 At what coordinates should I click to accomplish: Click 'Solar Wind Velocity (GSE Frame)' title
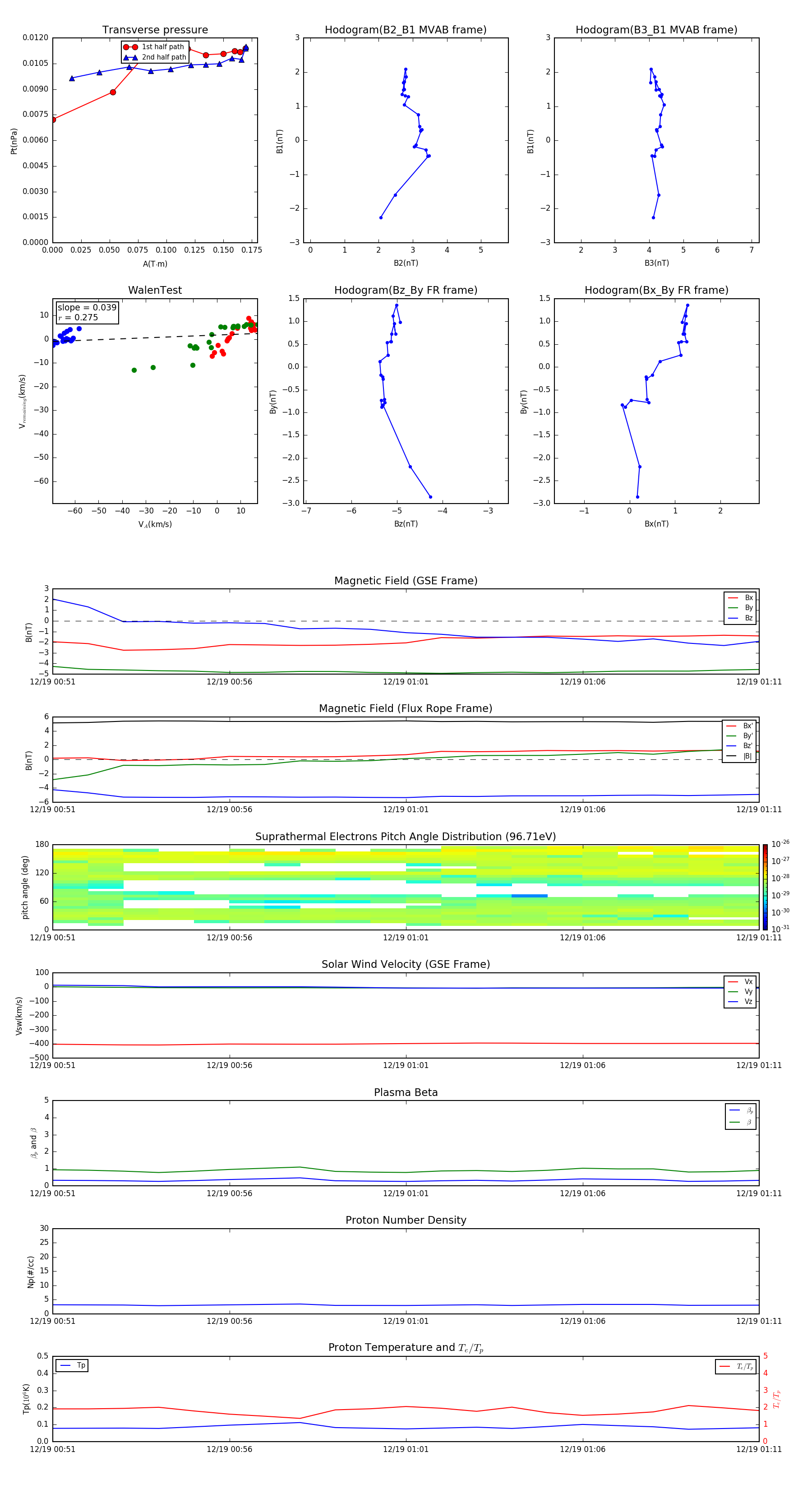click(406, 964)
